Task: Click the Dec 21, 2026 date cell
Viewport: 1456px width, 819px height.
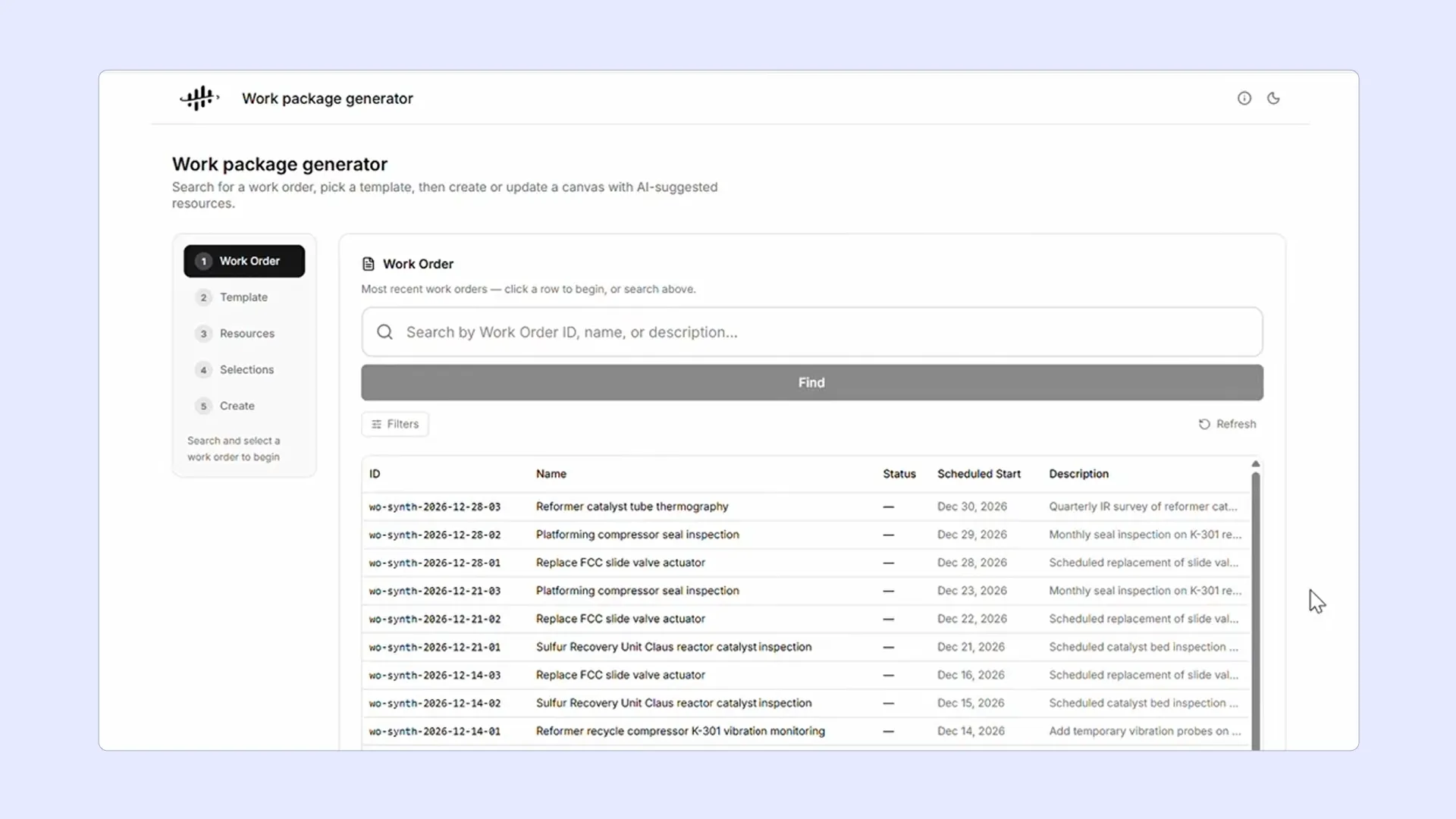Action: 971,647
